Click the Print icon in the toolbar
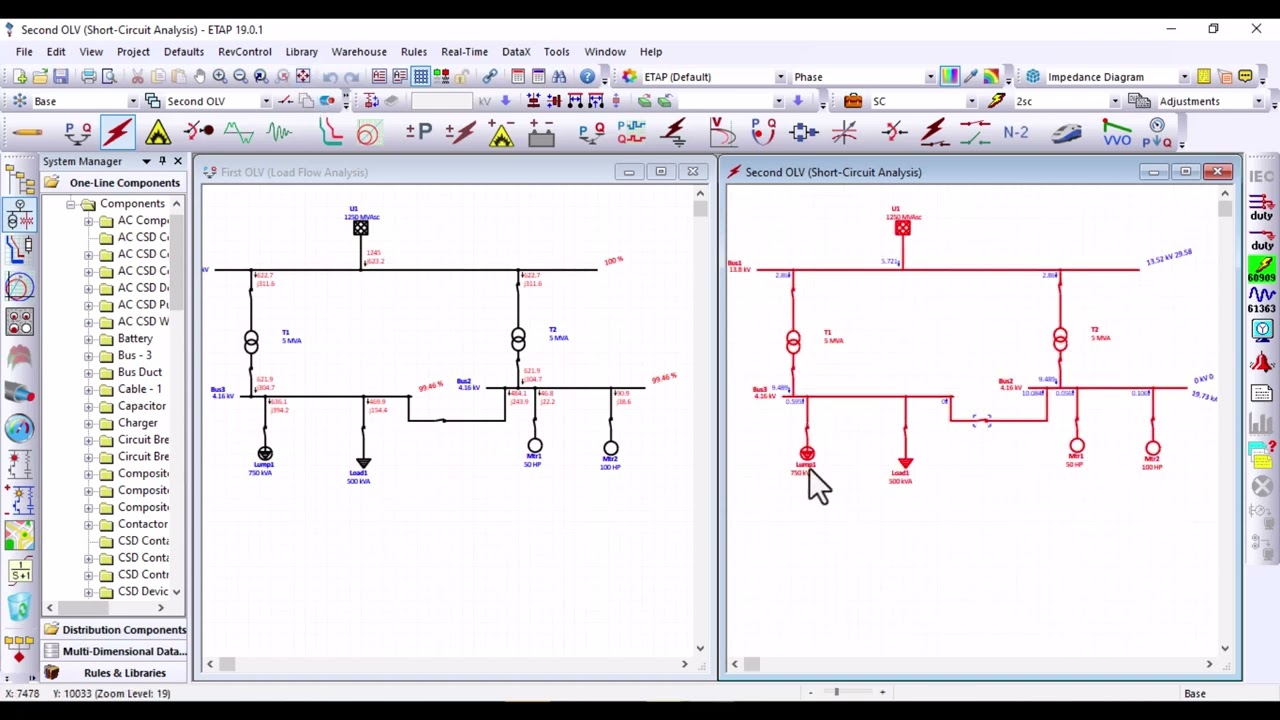 pos(89,77)
